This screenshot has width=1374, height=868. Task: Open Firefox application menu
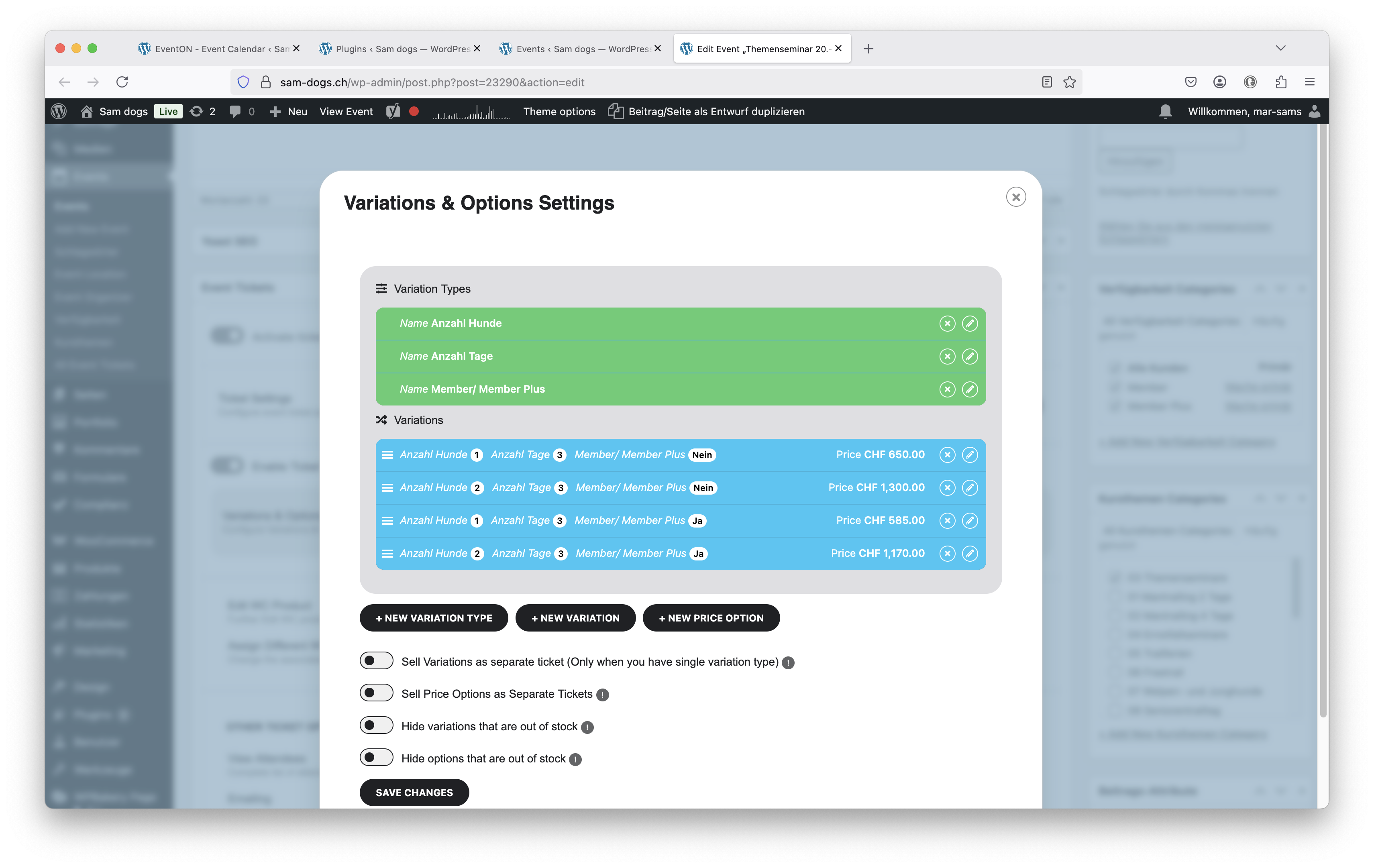[x=1309, y=82]
